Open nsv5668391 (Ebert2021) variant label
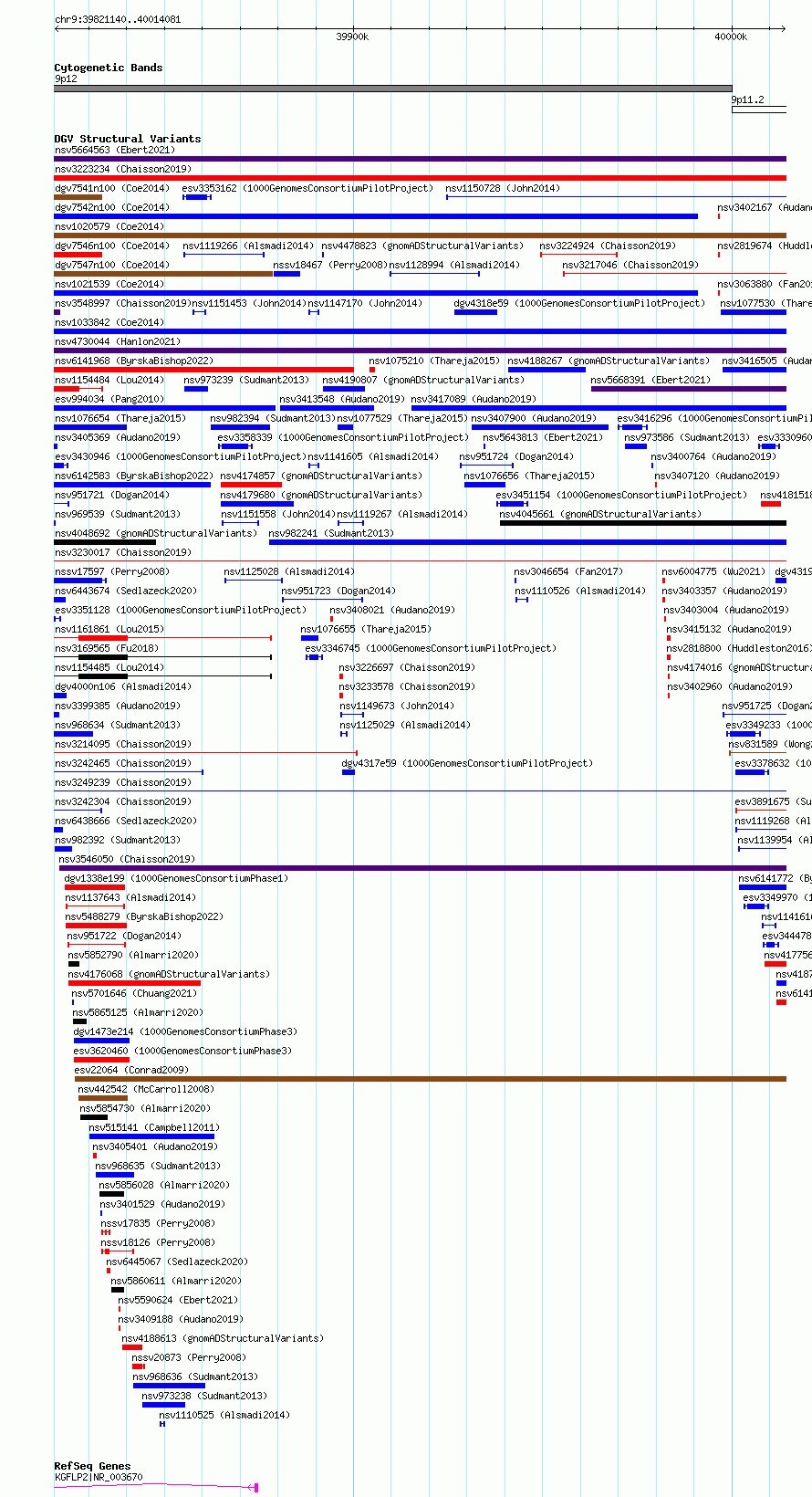The height and width of the screenshot is (1497, 812). tap(651, 380)
